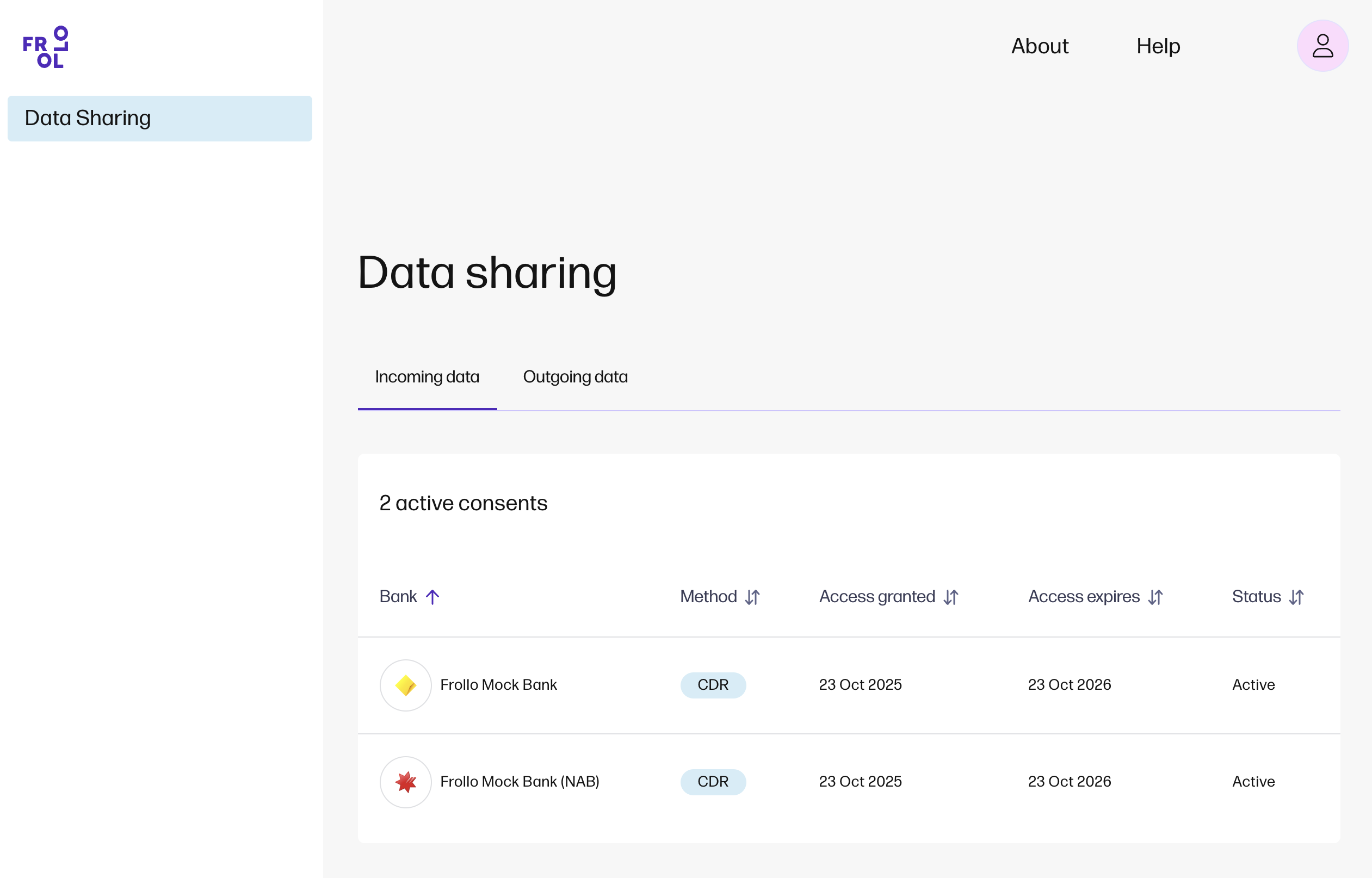Click the NAB row's 23 Oct 2026 expiry
Screen dimensions: 1372x878
pyautogui.click(x=1070, y=782)
